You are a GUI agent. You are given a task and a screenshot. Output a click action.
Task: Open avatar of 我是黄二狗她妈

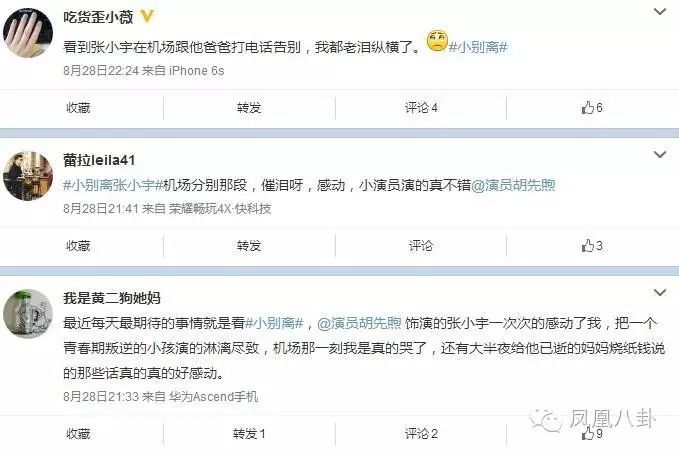pyautogui.click(x=28, y=314)
